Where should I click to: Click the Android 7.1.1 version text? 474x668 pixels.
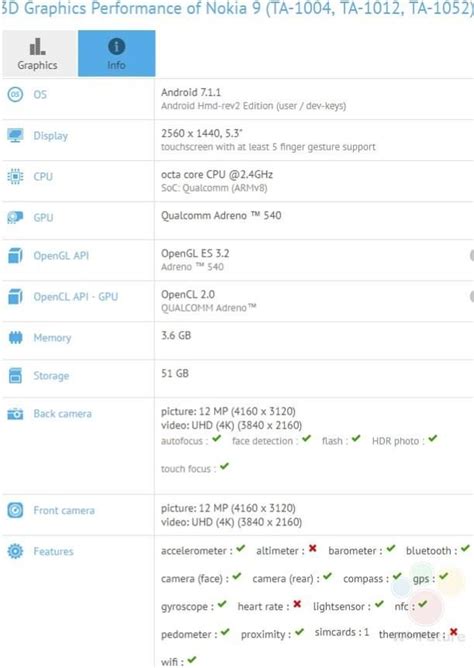tap(191, 92)
